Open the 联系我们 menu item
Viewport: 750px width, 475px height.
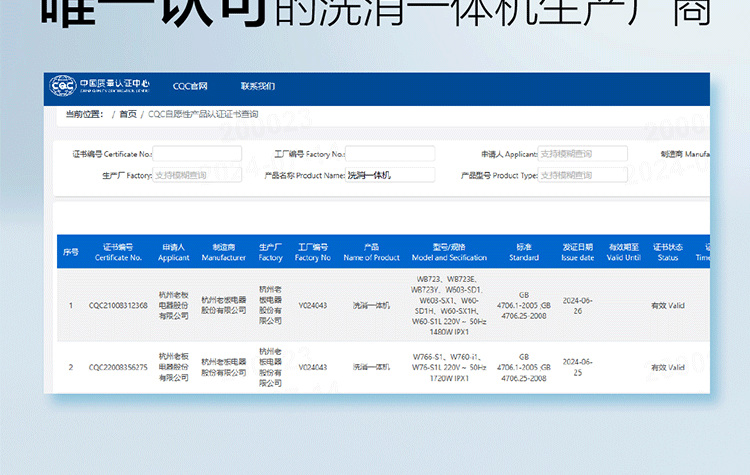[258, 86]
